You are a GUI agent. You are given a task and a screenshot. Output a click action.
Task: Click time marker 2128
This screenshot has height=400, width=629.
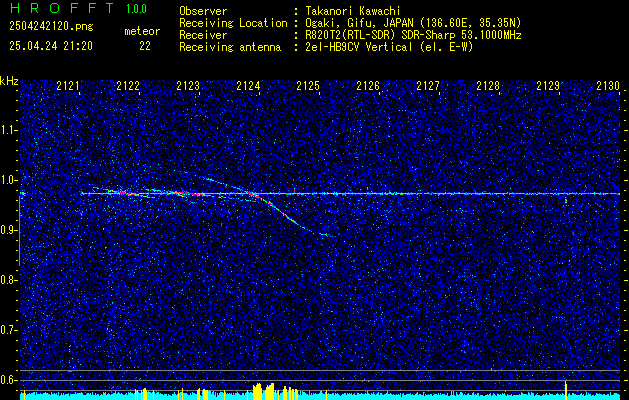[x=488, y=86]
